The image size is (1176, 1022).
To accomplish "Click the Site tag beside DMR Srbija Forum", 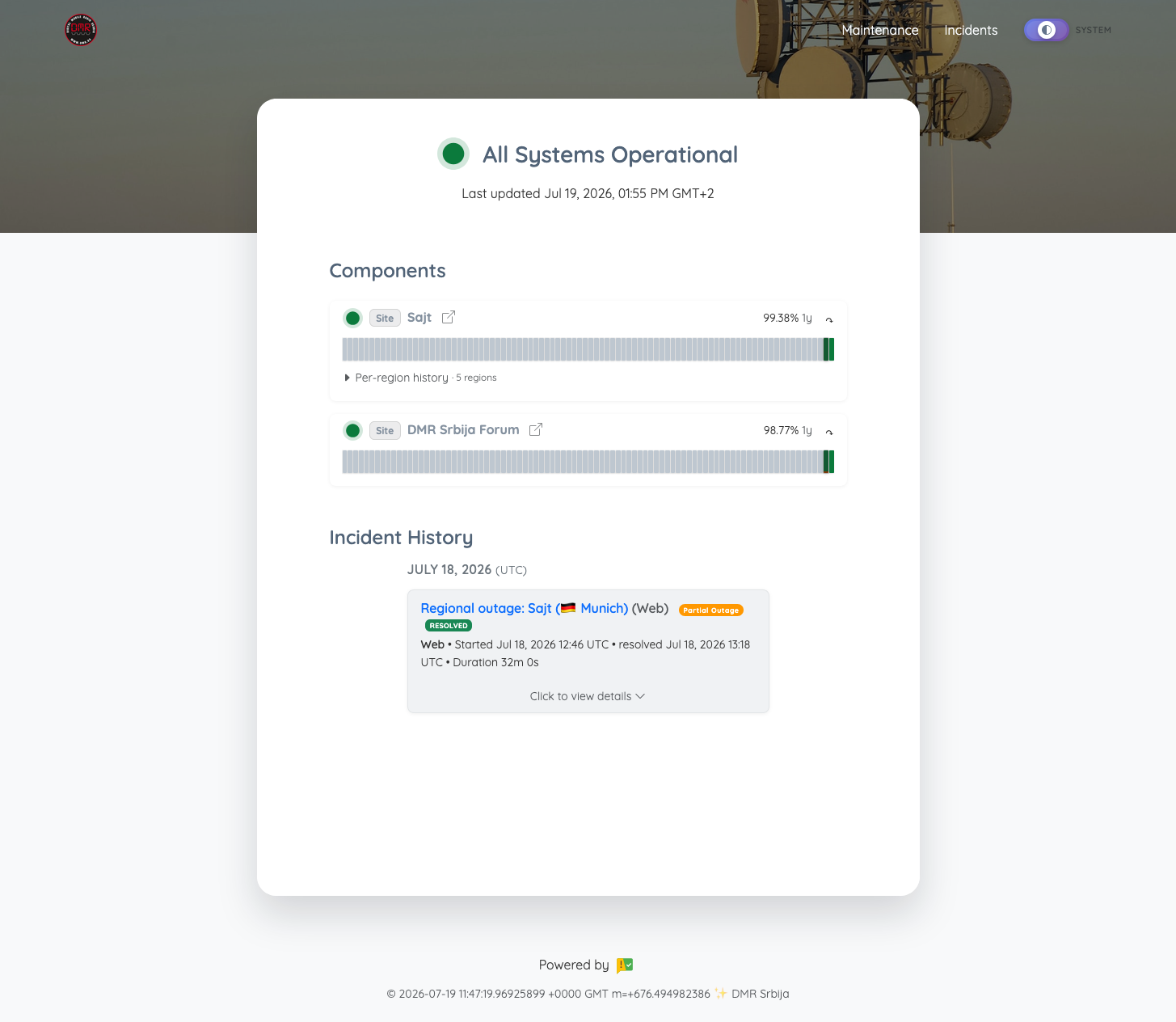I will [385, 430].
